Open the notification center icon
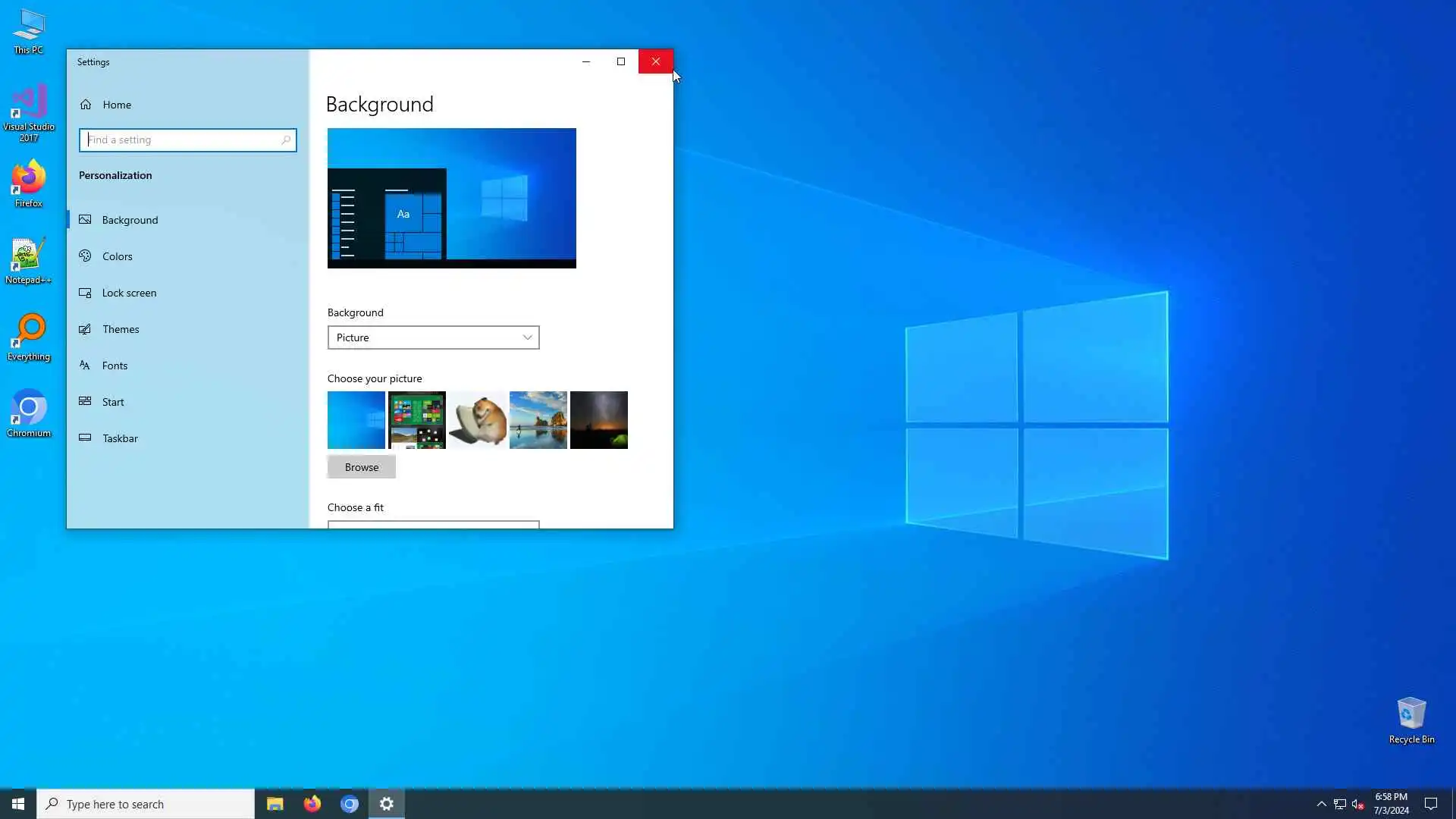1456x819 pixels. coord(1431,804)
